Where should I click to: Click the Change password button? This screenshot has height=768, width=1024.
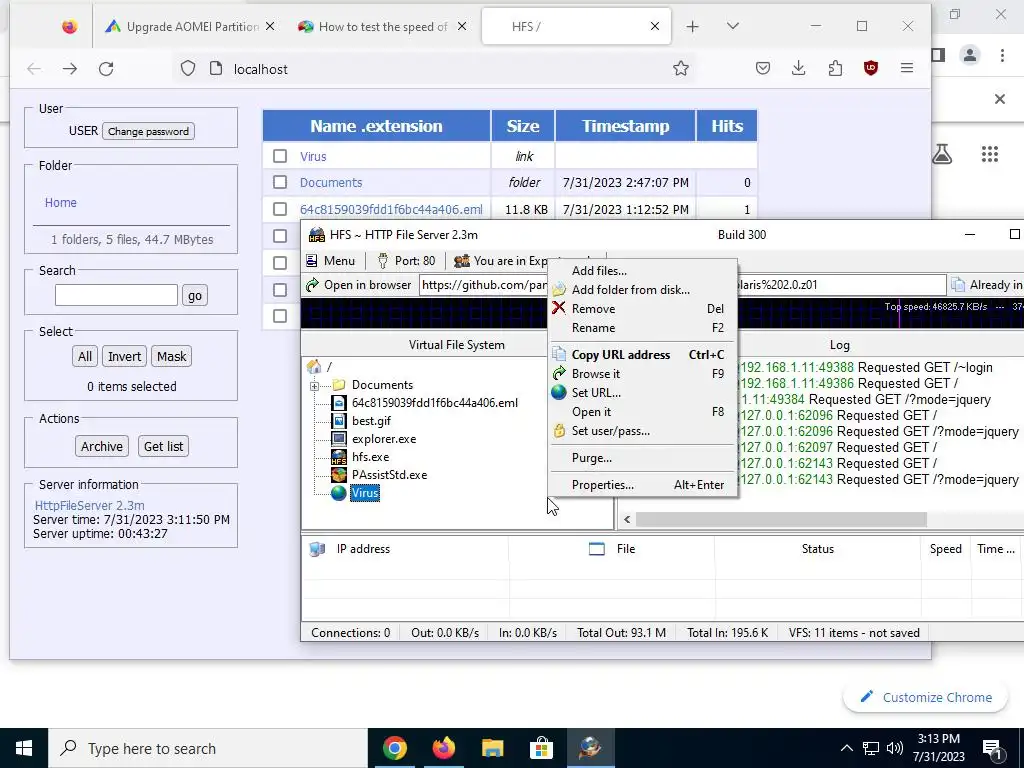coord(148,131)
